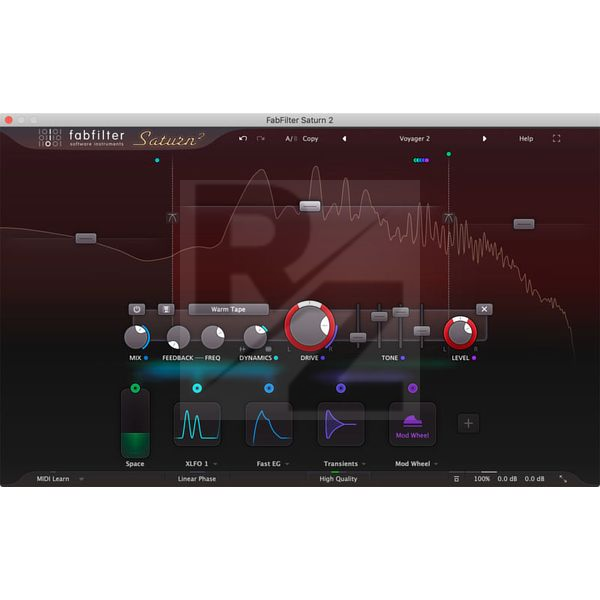The height and width of the screenshot is (600, 600).
Task: Add a new modulation source with plus
Action: 468,424
